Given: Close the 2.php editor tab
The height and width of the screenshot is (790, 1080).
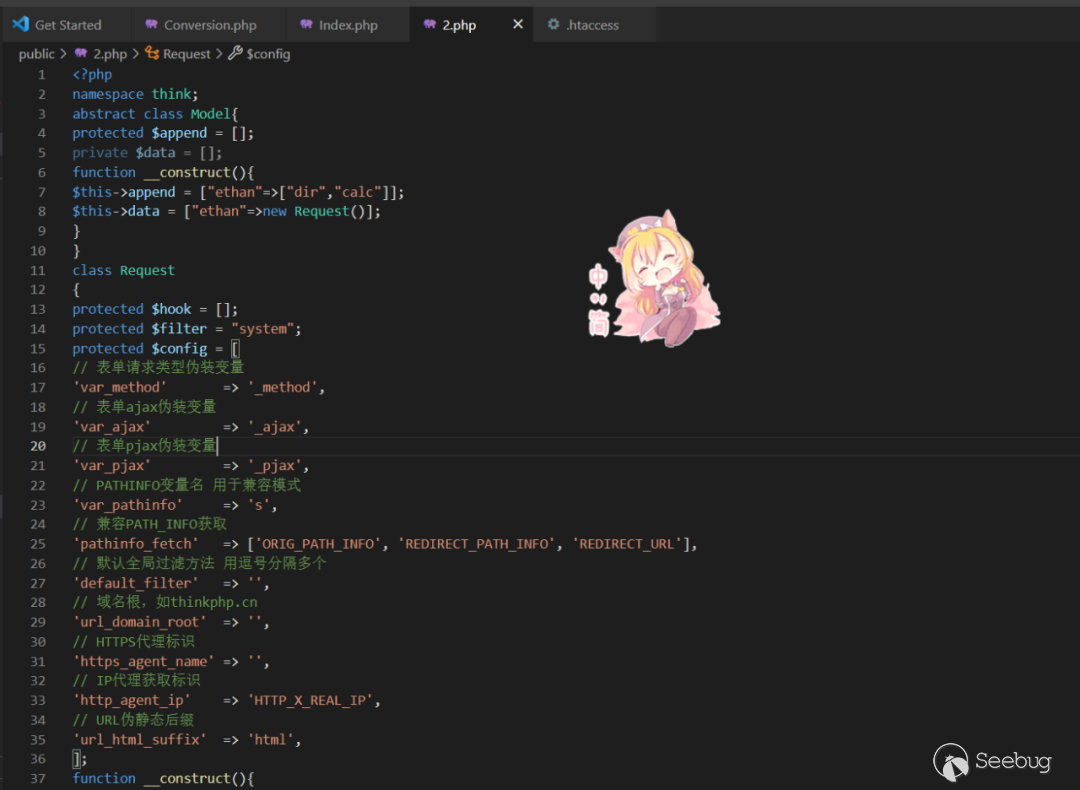Looking at the screenshot, I should (518, 24).
